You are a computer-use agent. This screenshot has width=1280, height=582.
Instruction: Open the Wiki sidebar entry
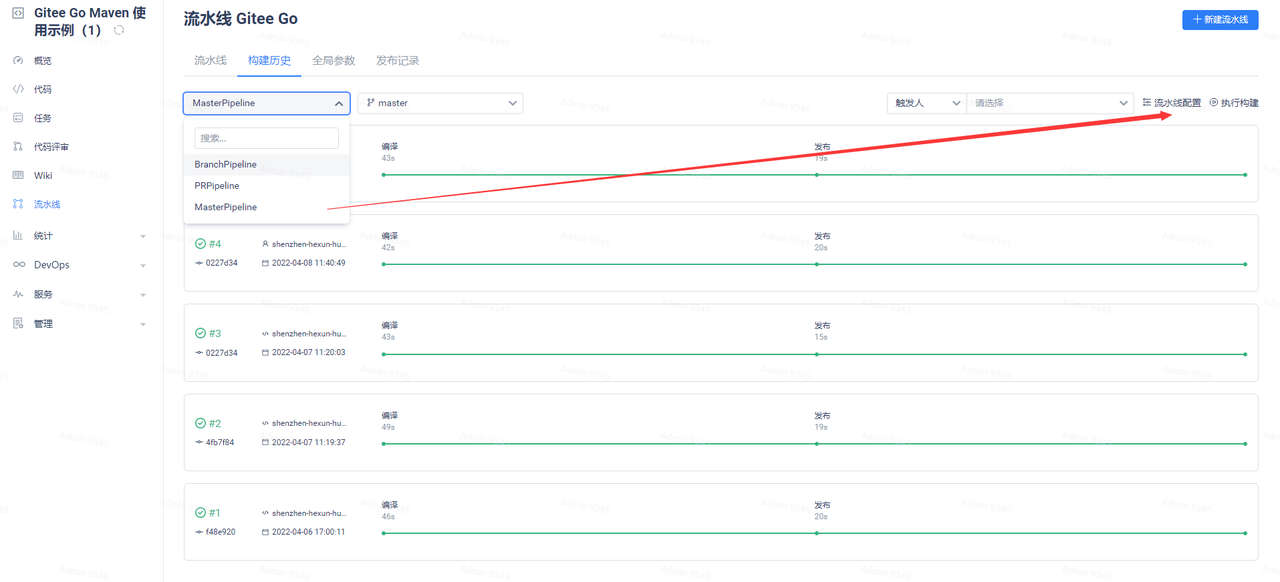[x=43, y=175]
